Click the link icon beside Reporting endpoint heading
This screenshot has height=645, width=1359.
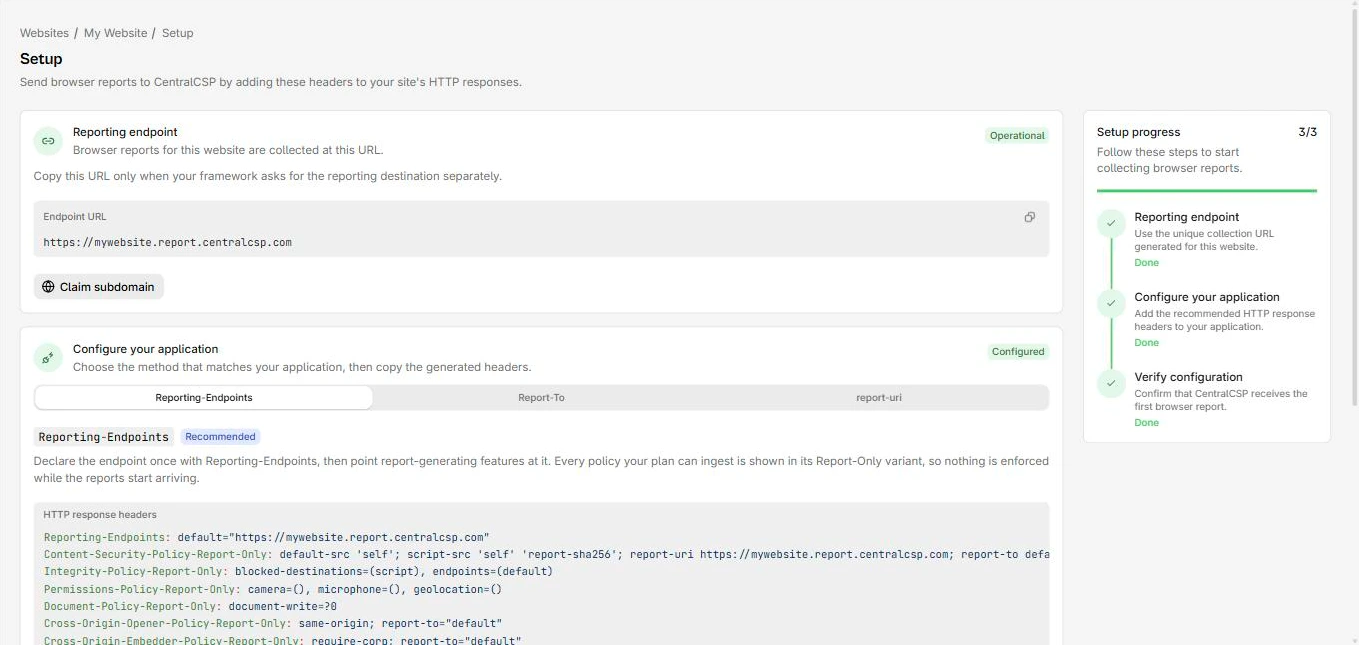pyautogui.click(x=48, y=141)
